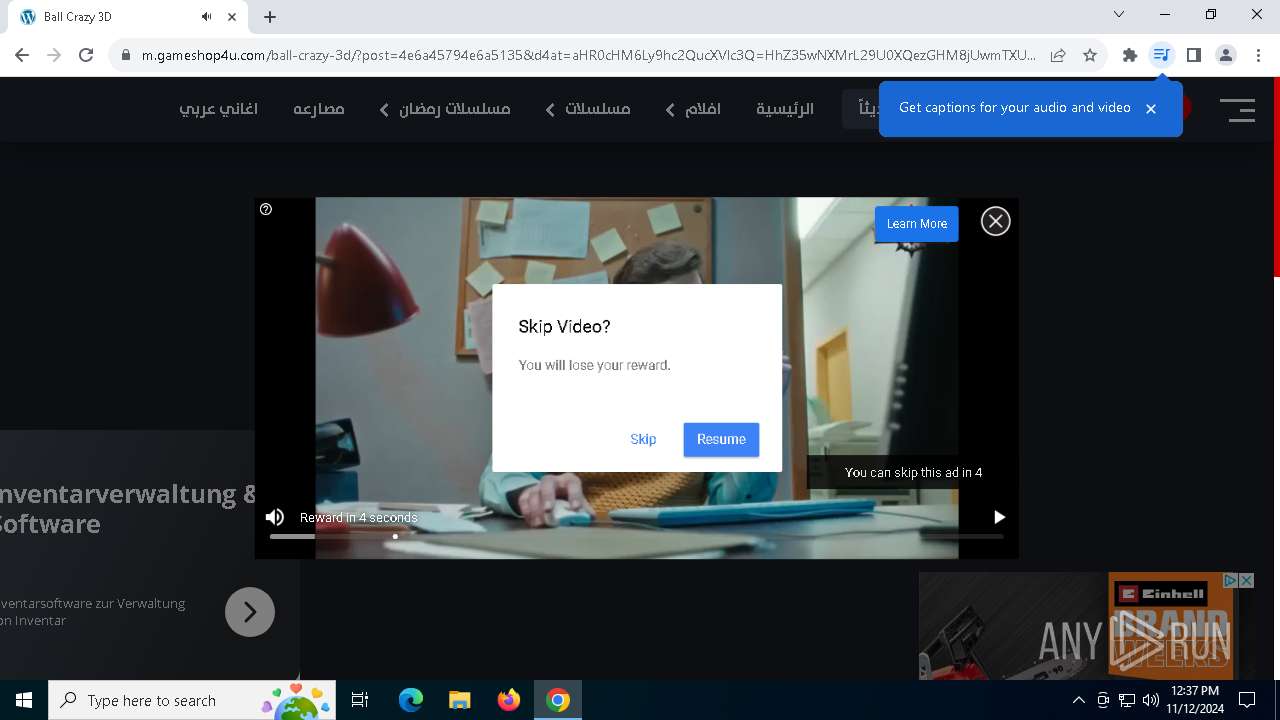Screen dimensions: 1280x720
Task: Expand the افلام submenu chevron
Action: click(670, 110)
